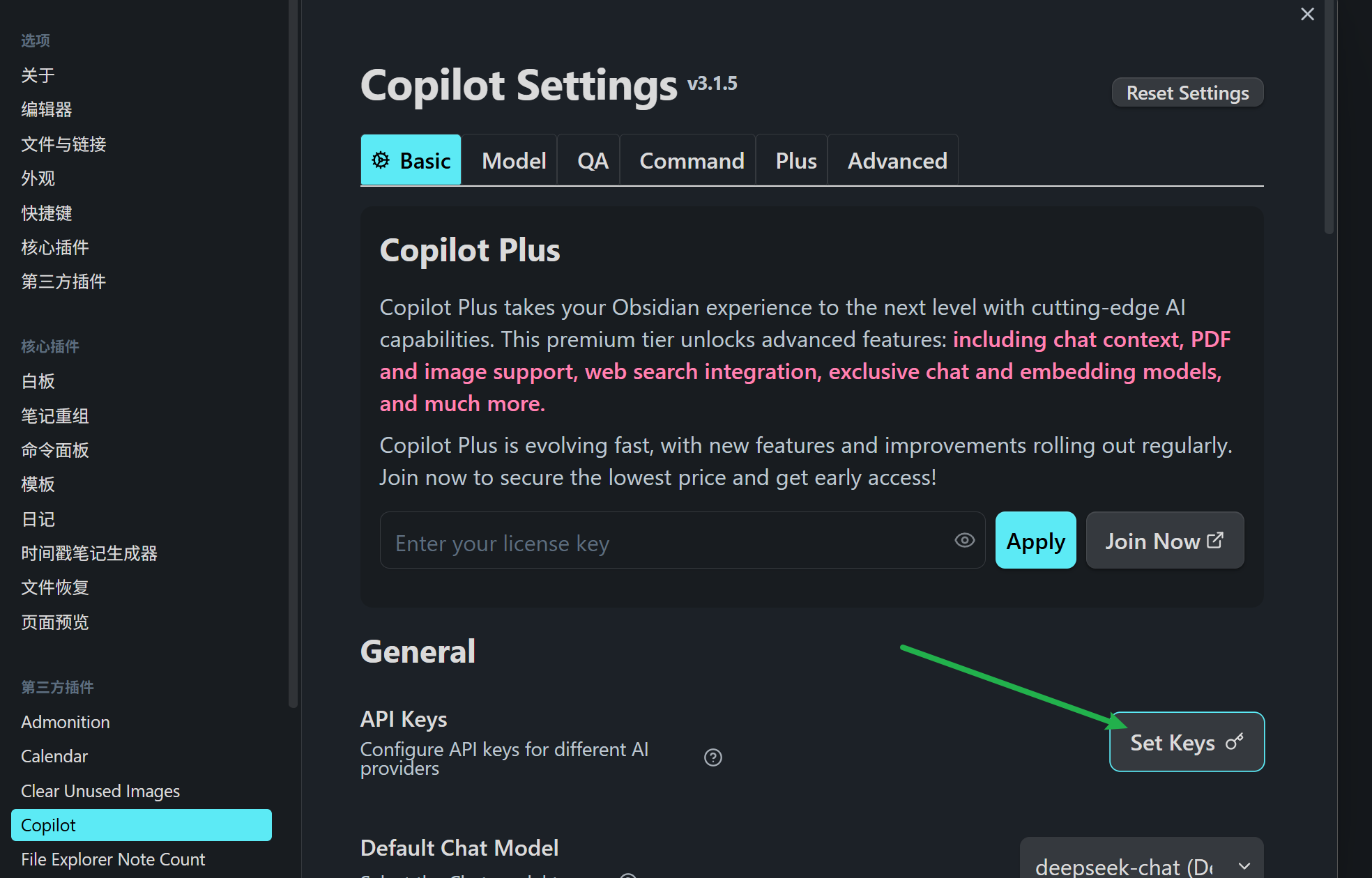
Task: Open File Explorer Note Count settings
Action: click(x=113, y=859)
